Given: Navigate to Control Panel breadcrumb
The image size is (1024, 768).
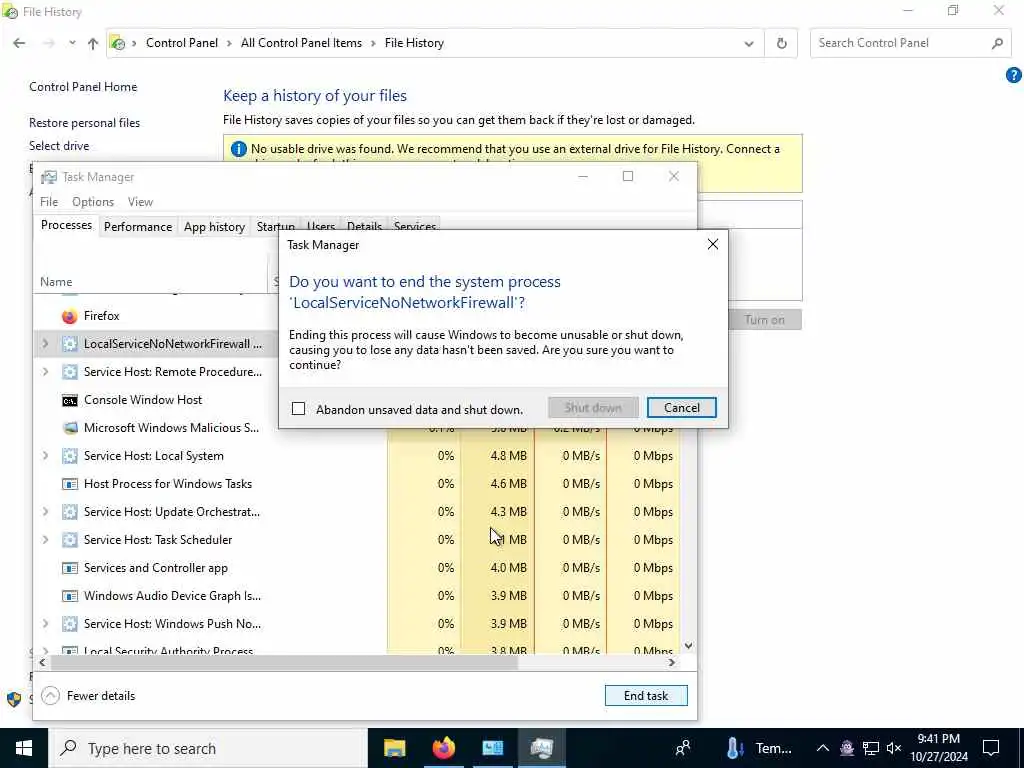Looking at the screenshot, I should 182,43.
